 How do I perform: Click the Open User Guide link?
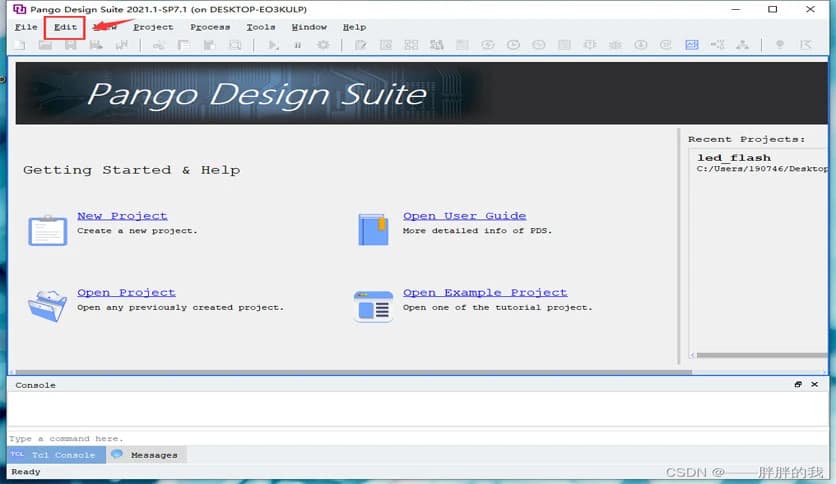click(x=464, y=216)
